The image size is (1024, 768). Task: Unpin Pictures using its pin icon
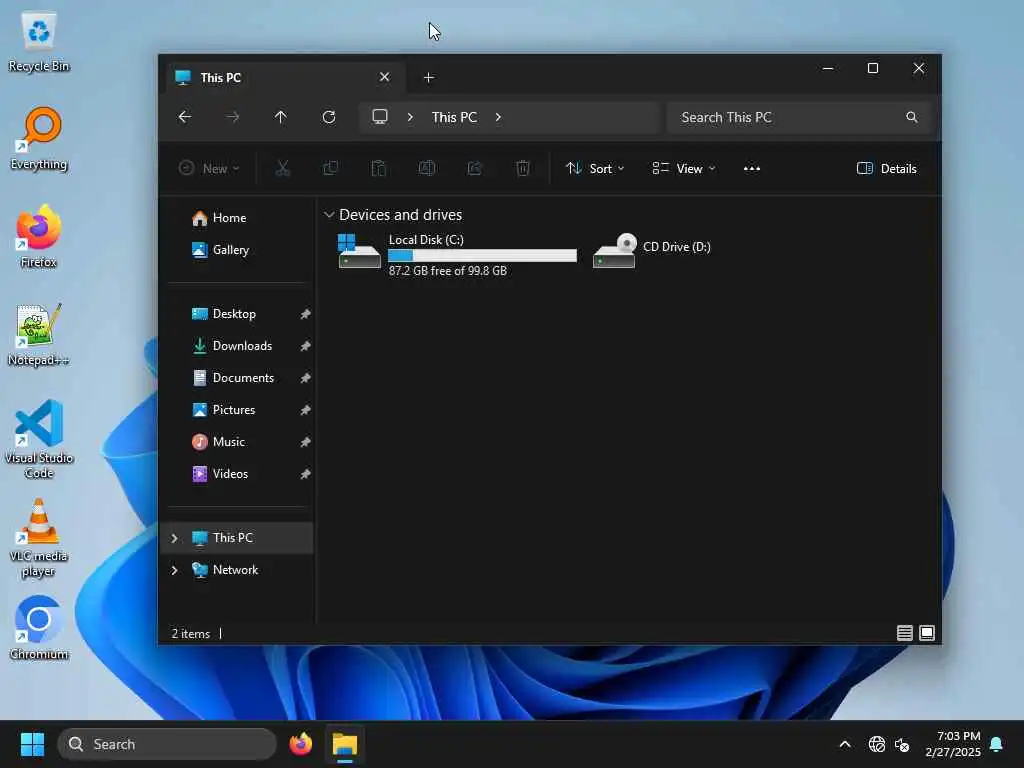click(305, 410)
